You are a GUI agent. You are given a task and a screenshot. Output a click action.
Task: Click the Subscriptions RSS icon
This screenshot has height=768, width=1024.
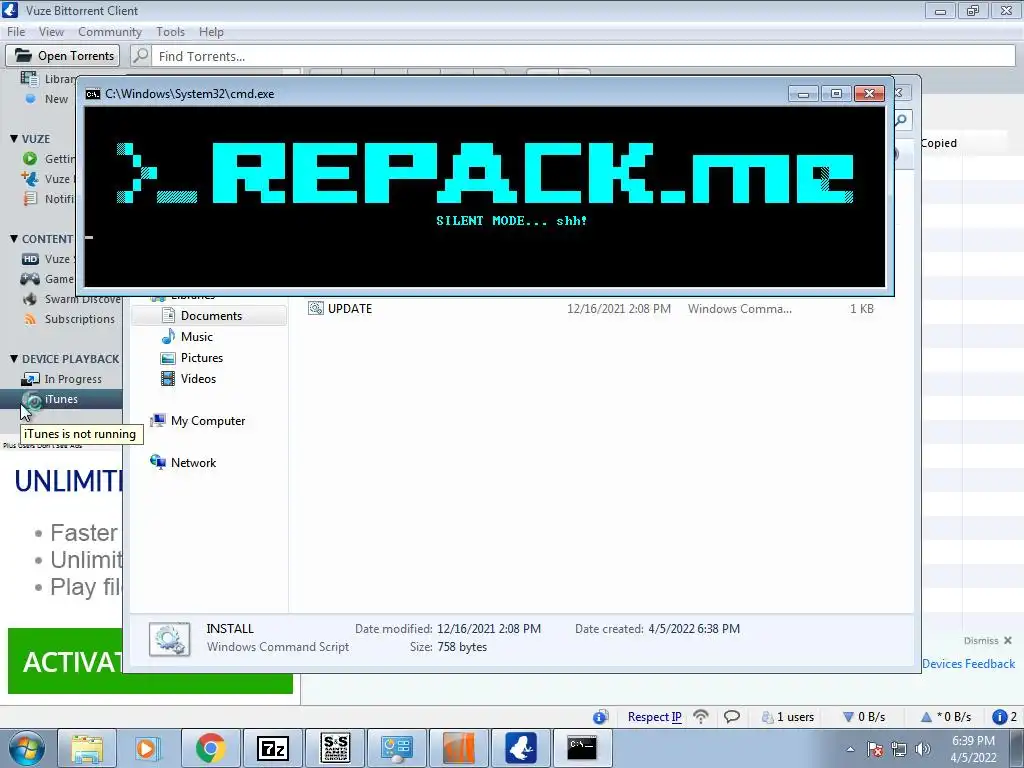(x=30, y=319)
